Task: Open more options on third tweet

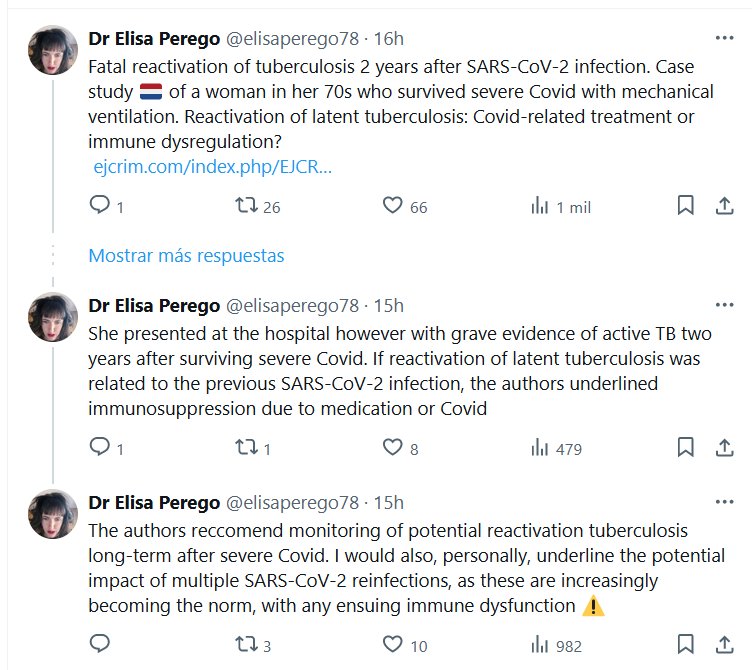Action: [724, 502]
